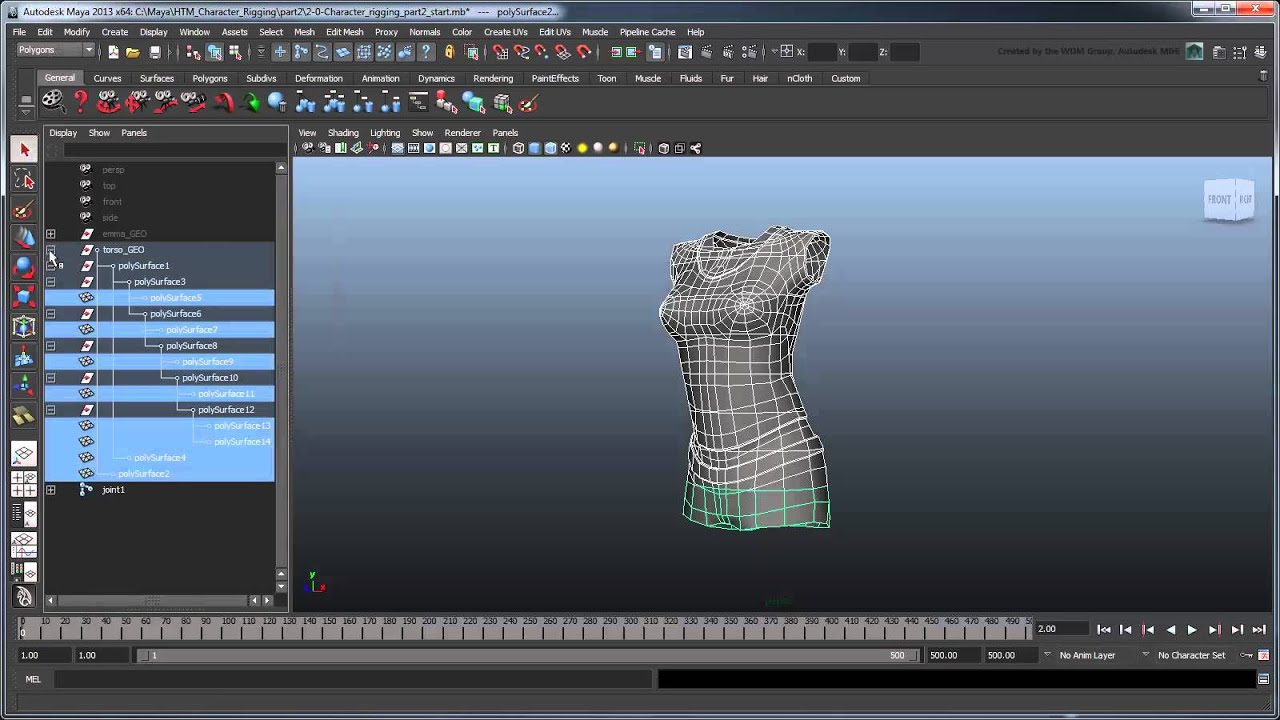Viewport: 1280px width, 720px height.
Task: Toggle use all lights yellow sphere
Action: [x=582, y=148]
